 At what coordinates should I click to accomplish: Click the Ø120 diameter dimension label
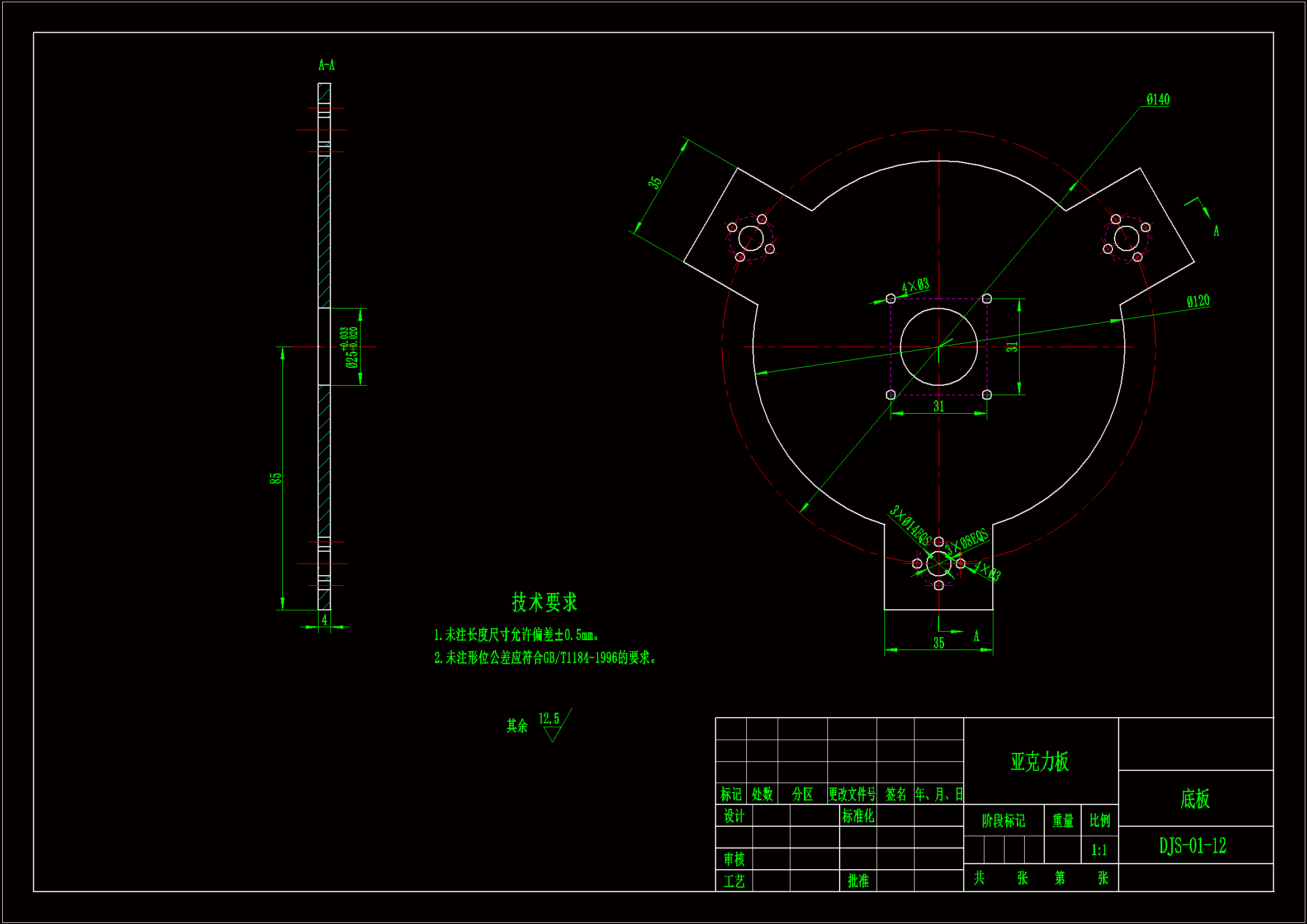click(x=1197, y=301)
